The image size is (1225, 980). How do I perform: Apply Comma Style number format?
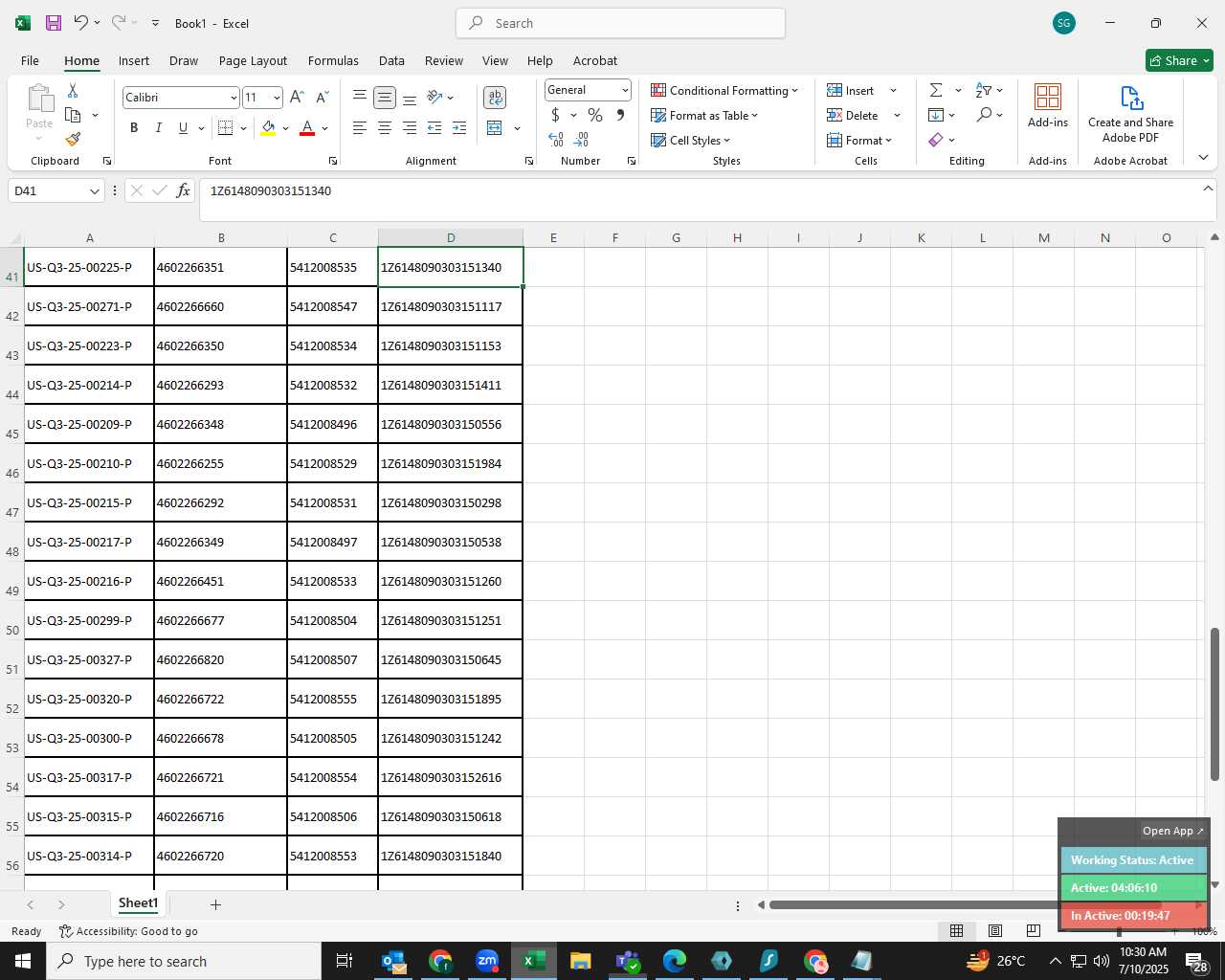coord(620,115)
